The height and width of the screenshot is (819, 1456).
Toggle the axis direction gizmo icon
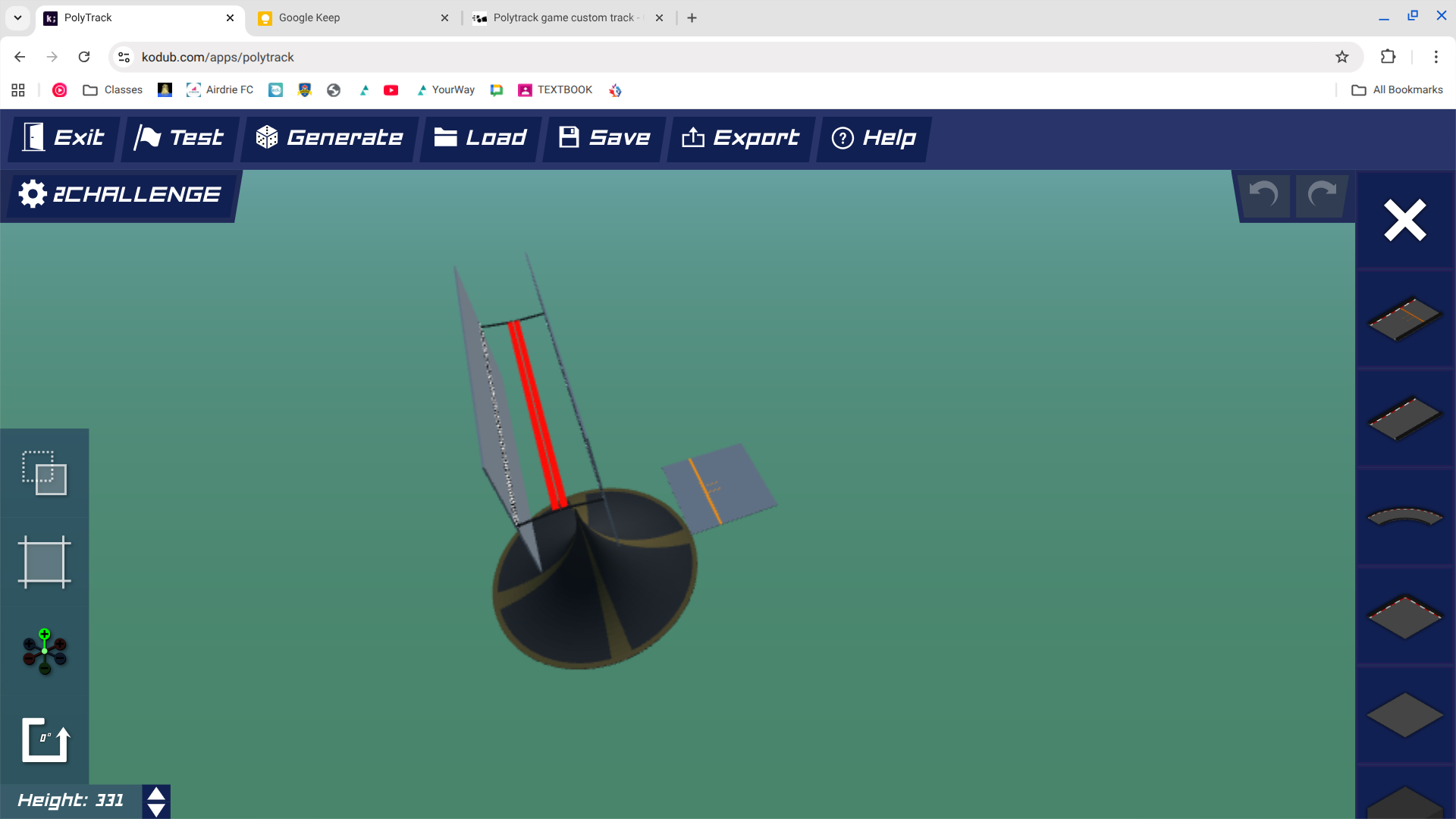[44, 651]
